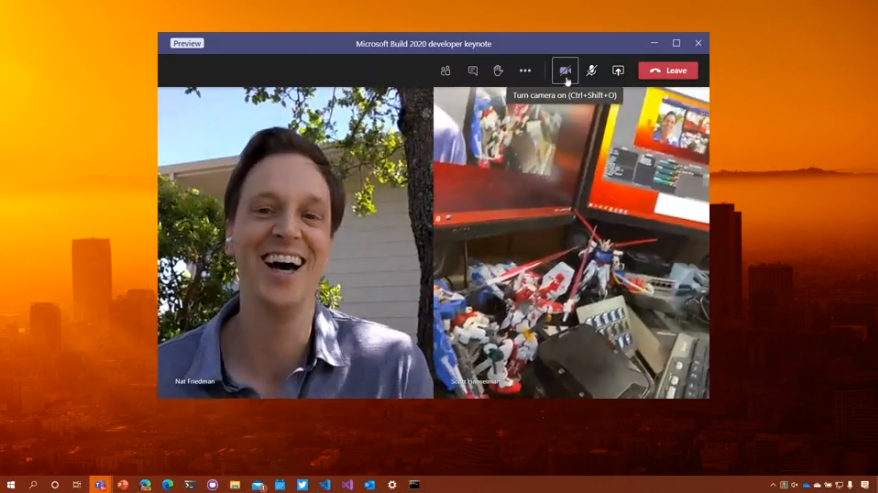This screenshot has height=493, width=878.
Task: Open the Windows Start menu
Action: point(11,485)
